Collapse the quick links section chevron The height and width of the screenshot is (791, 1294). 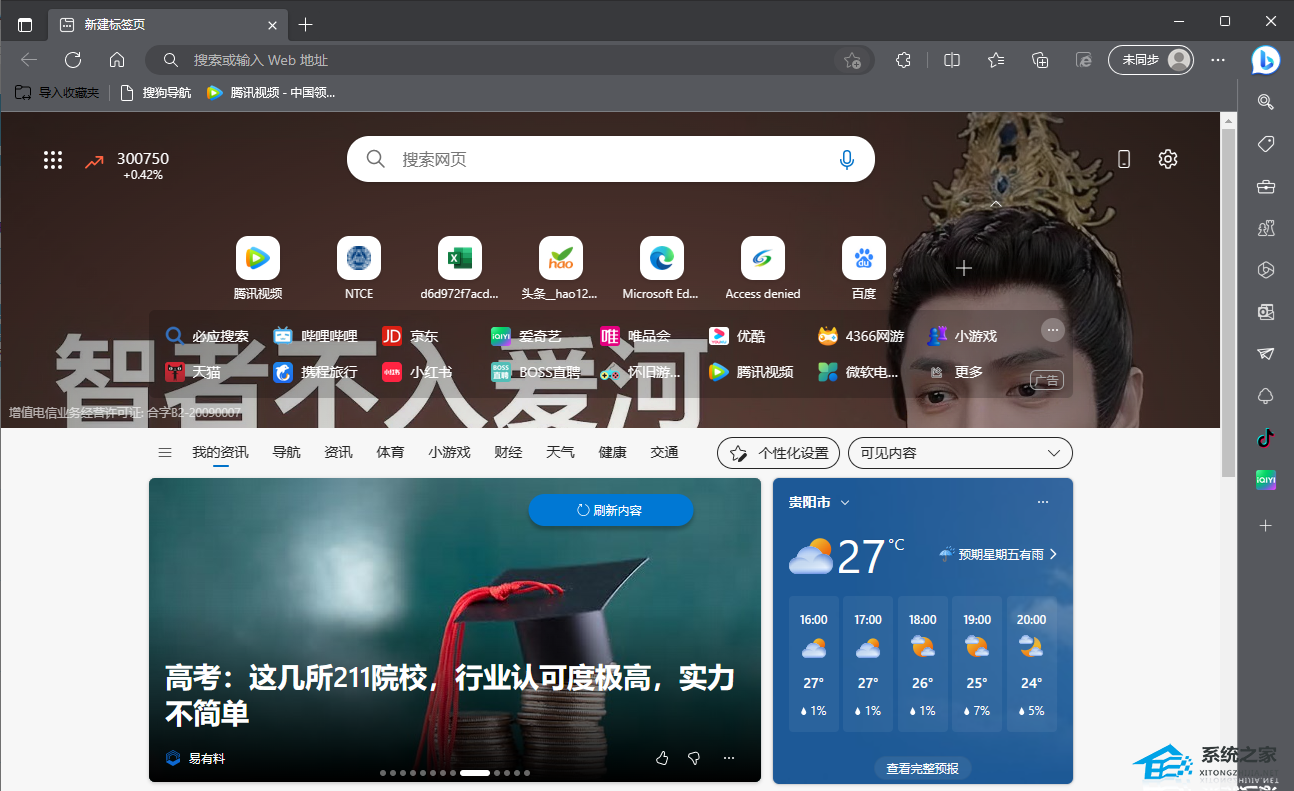click(996, 204)
